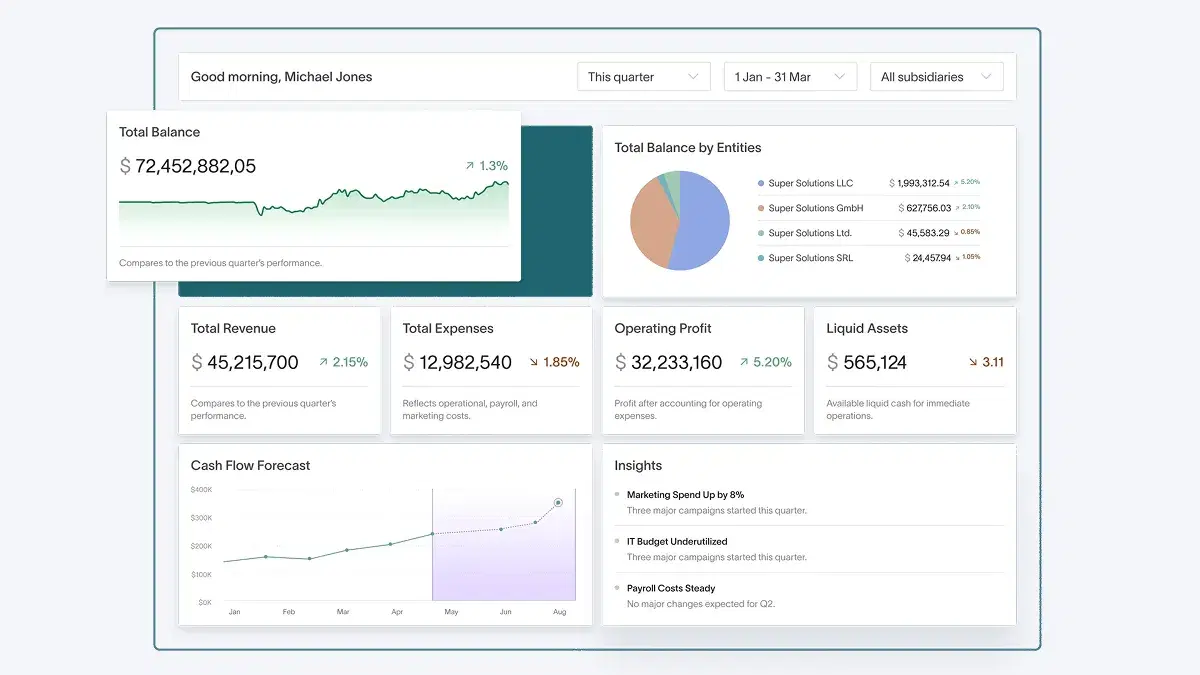Click the Liquid Assets card title

[867, 328]
